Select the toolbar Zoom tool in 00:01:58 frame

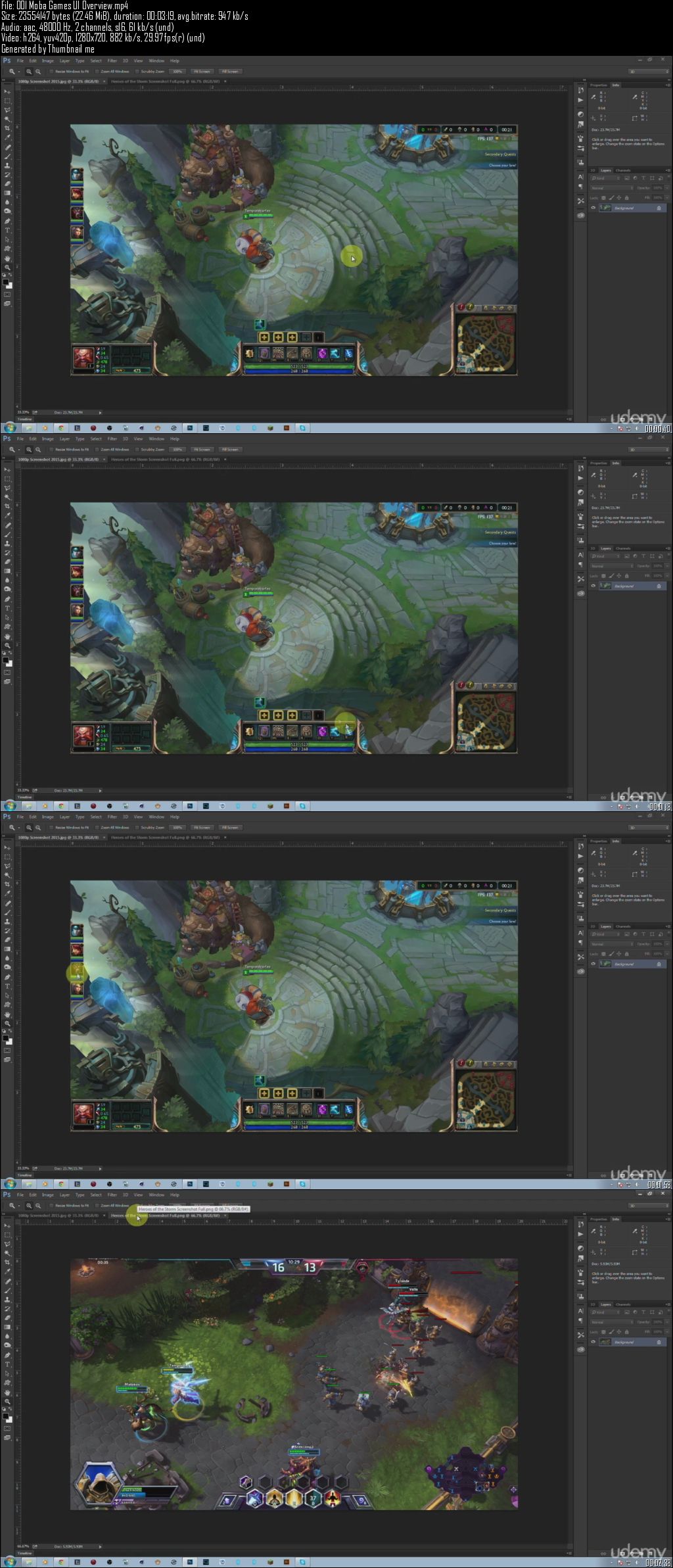7,1024
